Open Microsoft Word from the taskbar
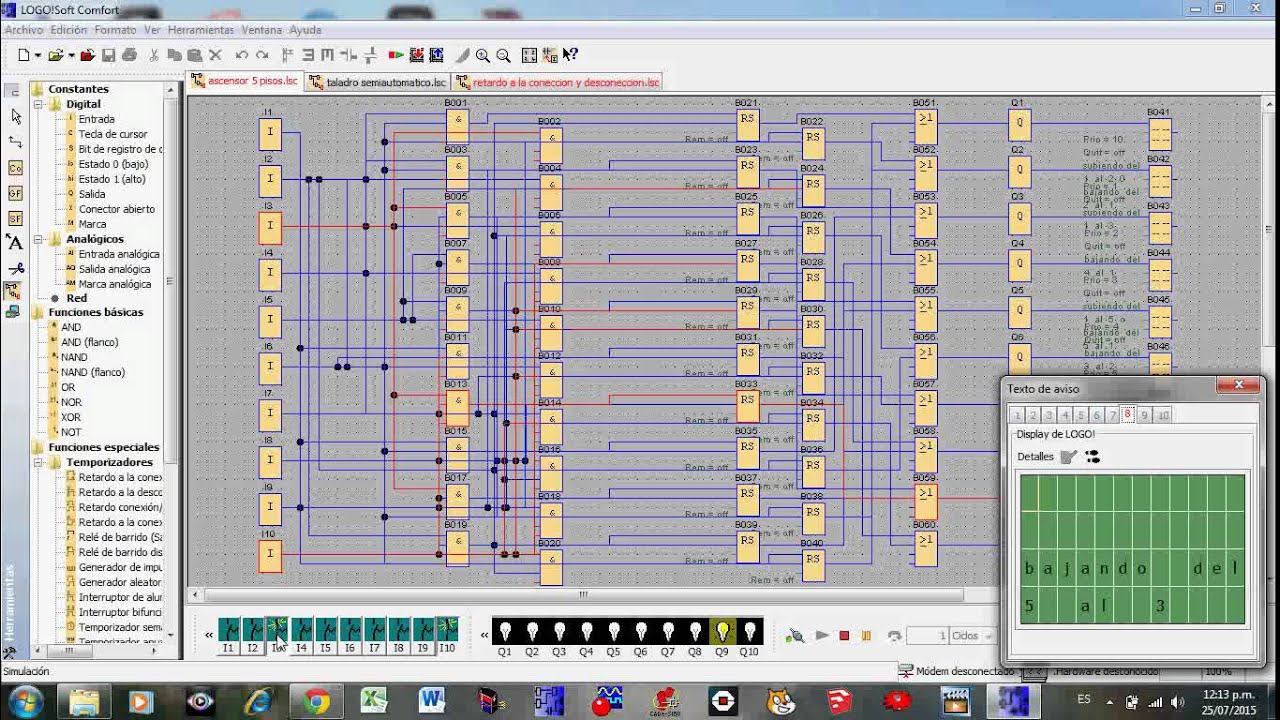This screenshot has height=720, width=1280. pyautogui.click(x=432, y=702)
